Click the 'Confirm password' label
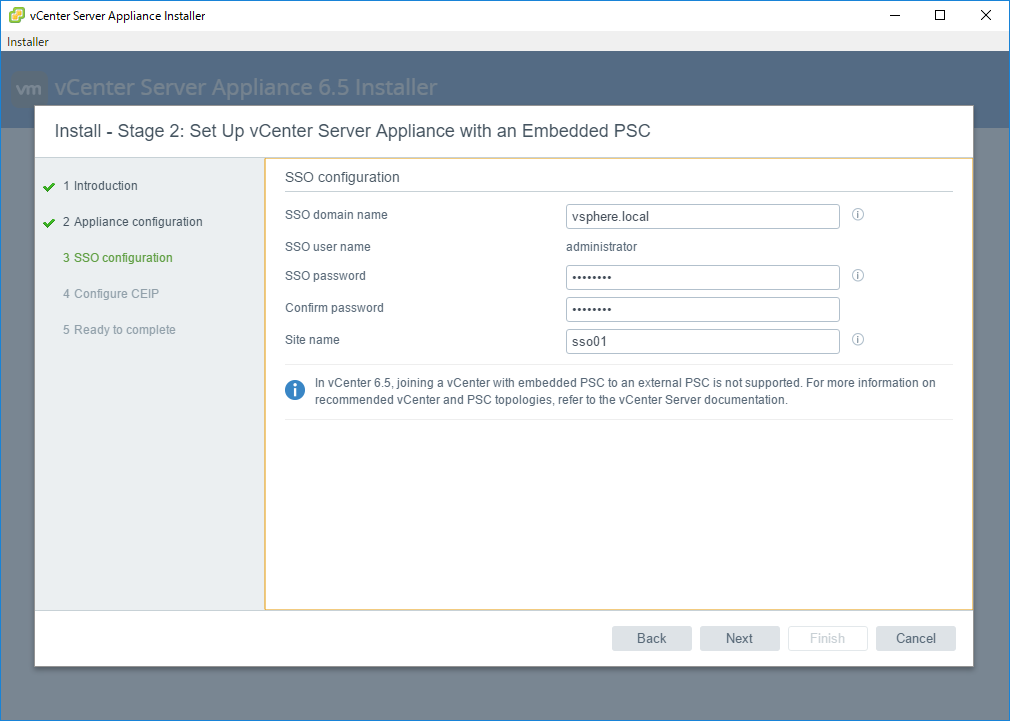 334,307
